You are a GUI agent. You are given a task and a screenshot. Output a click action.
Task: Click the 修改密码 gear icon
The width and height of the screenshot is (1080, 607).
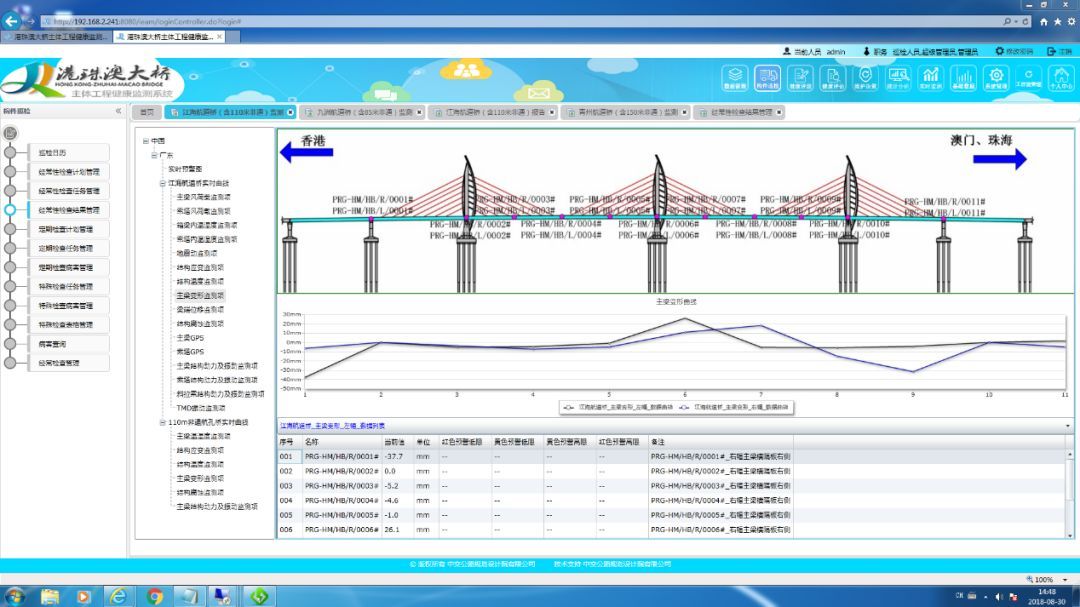point(999,52)
